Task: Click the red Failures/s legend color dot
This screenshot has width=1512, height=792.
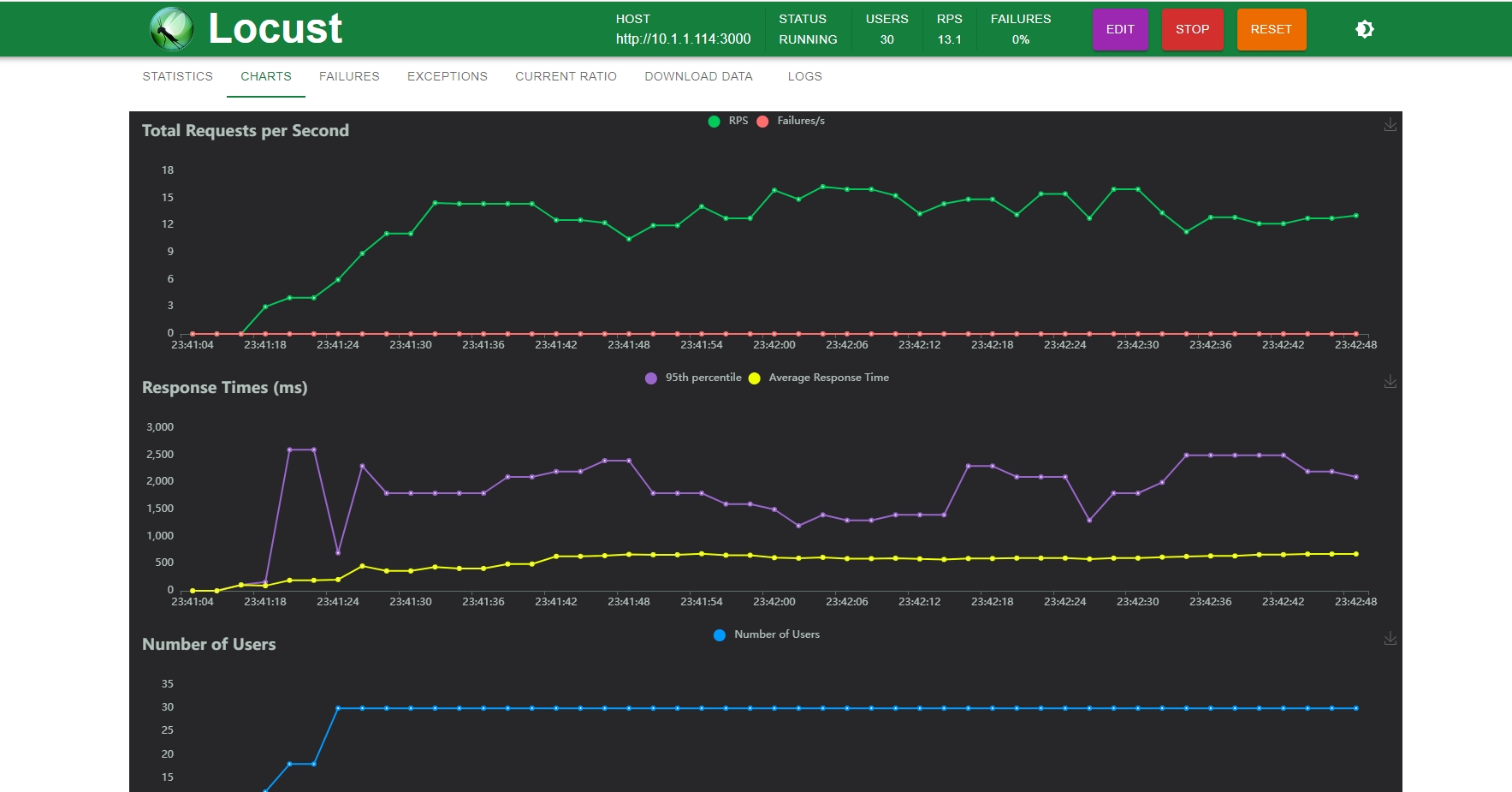Action: (762, 122)
